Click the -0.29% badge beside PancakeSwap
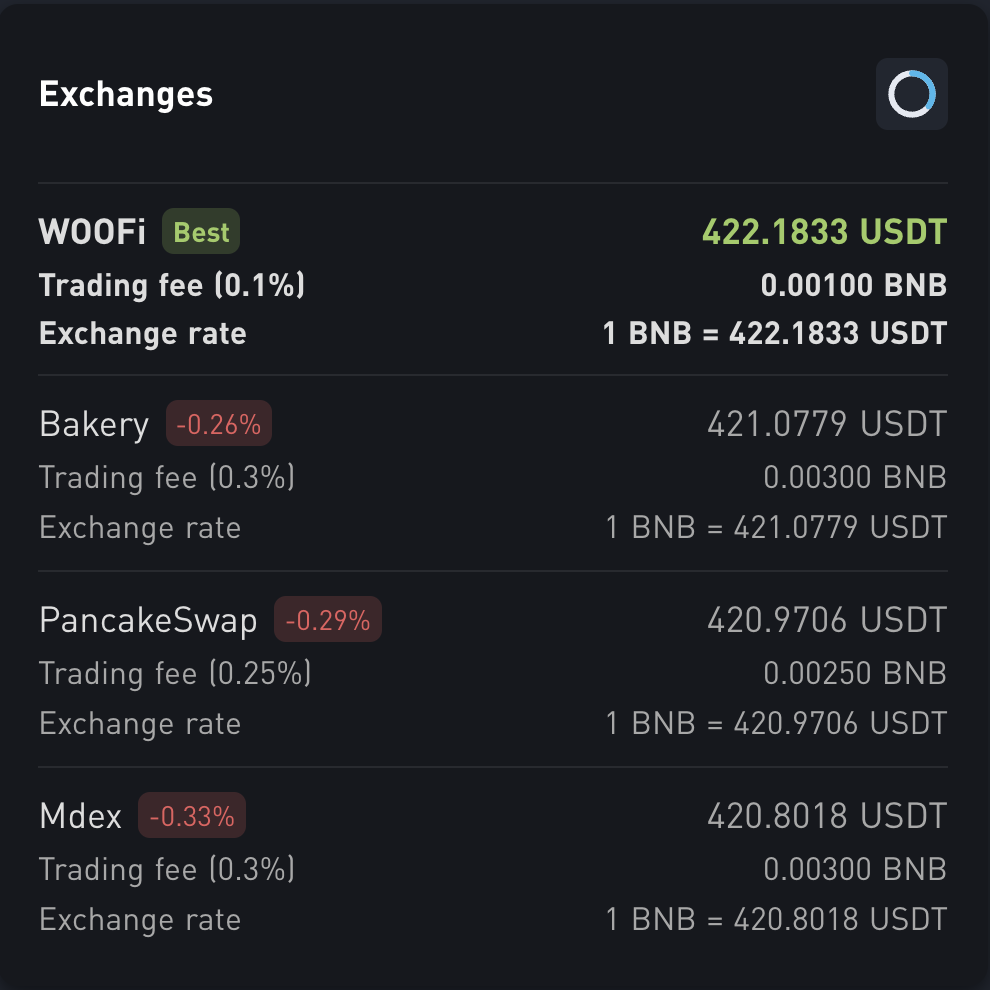 pyautogui.click(x=328, y=619)
